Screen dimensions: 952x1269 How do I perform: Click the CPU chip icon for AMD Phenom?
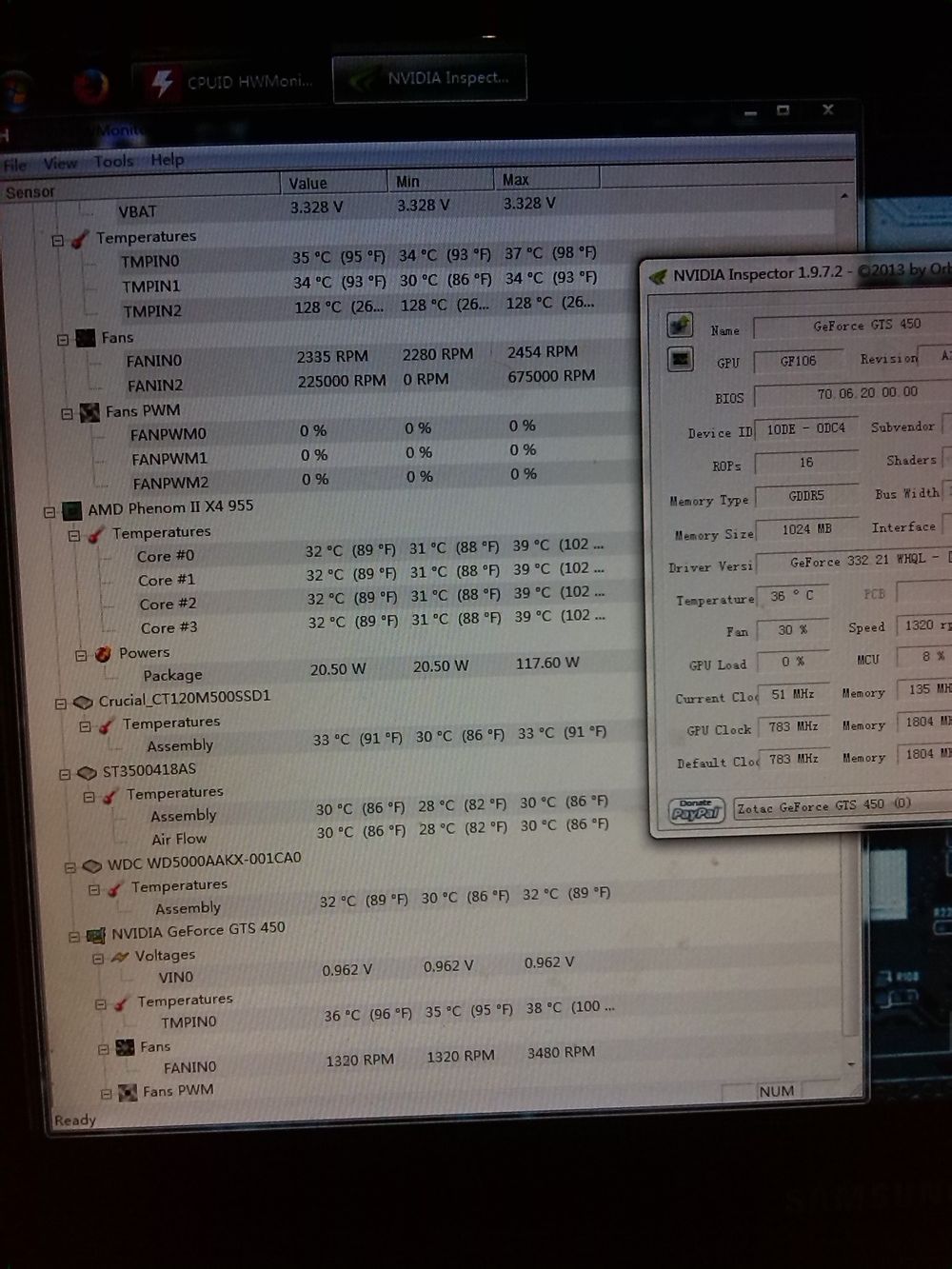pyautogui.click(x=72, y=511)
